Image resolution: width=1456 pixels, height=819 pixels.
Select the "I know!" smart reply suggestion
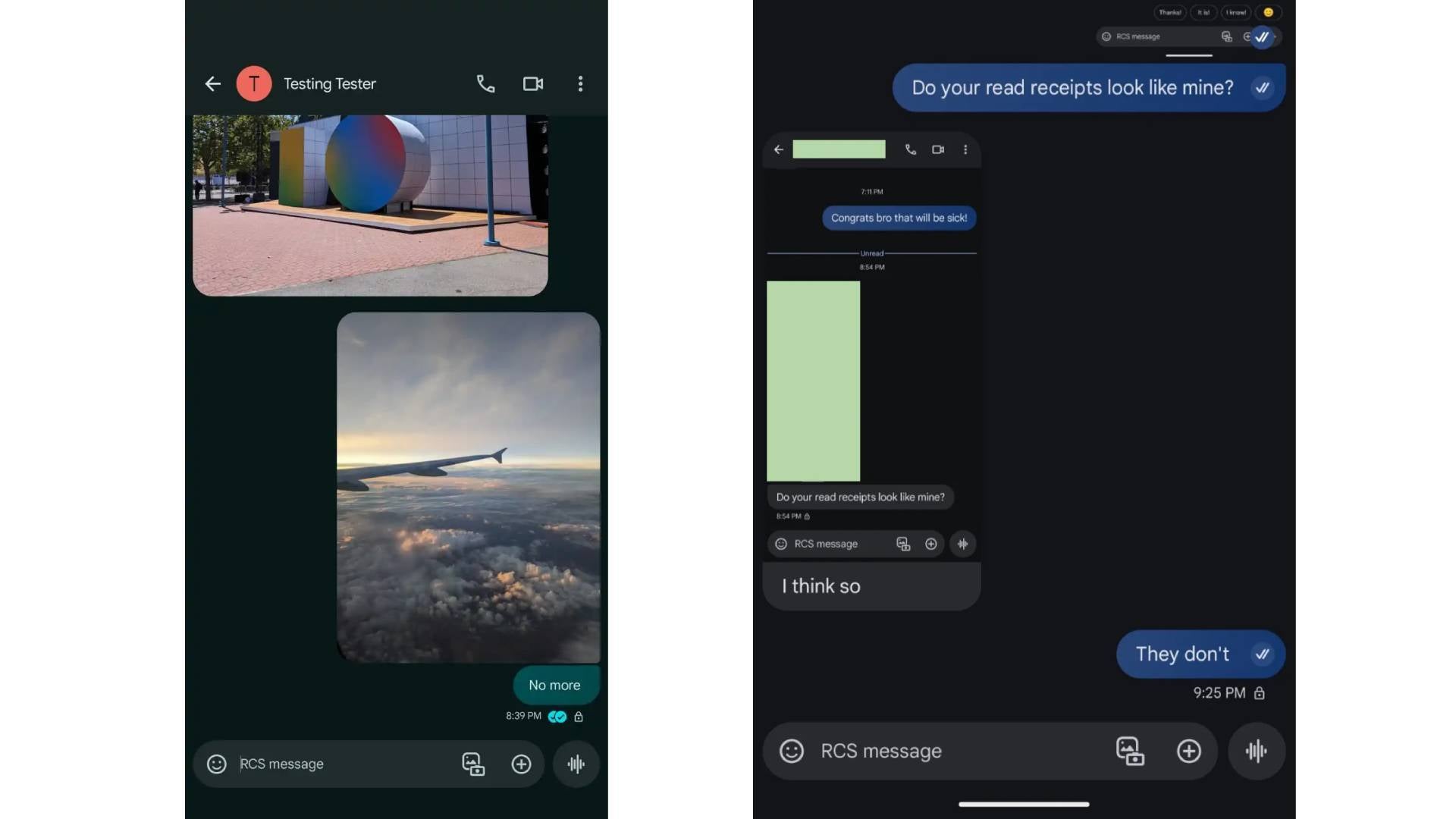(1235, 13)
